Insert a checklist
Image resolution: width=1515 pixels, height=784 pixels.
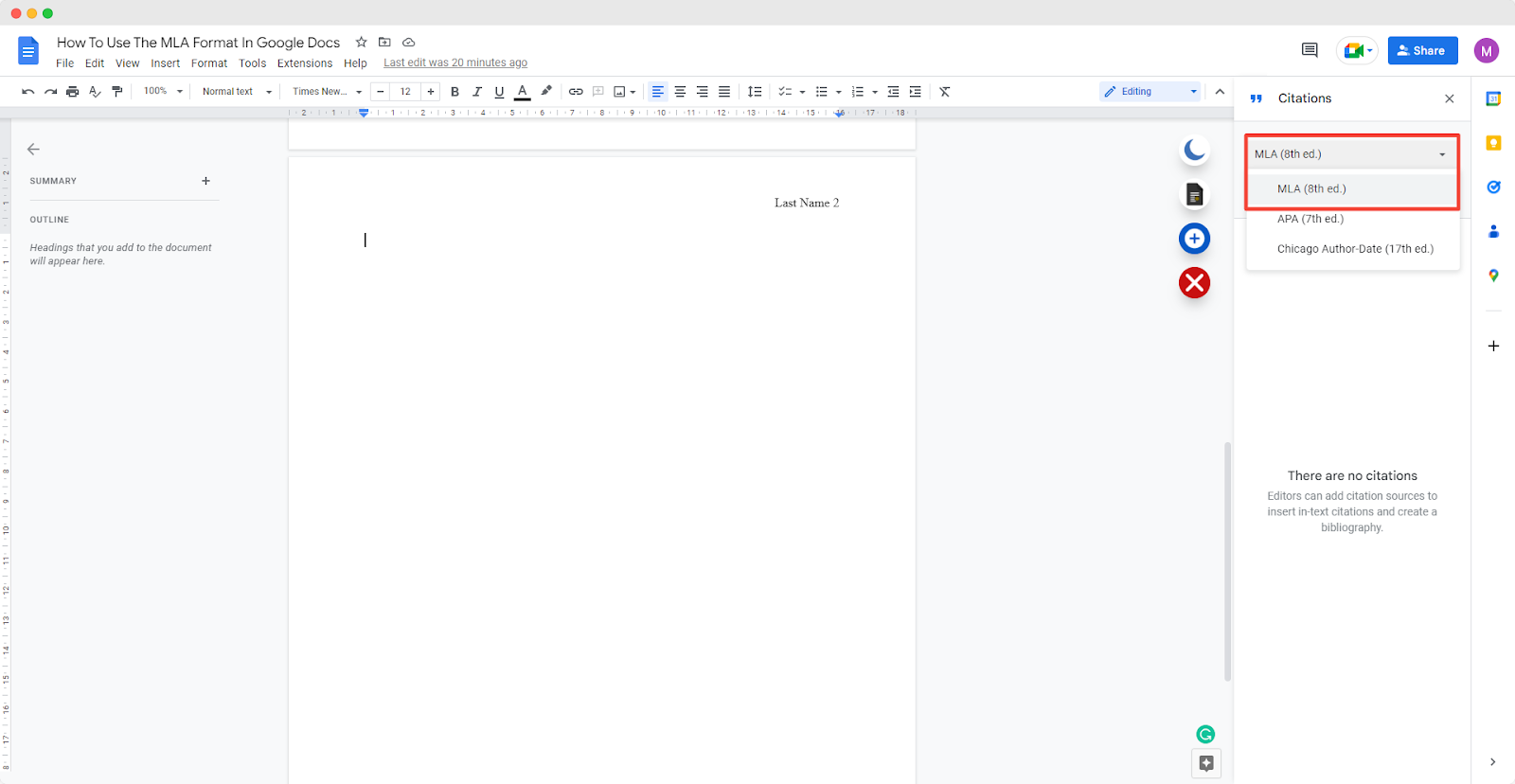pos(785,92)
